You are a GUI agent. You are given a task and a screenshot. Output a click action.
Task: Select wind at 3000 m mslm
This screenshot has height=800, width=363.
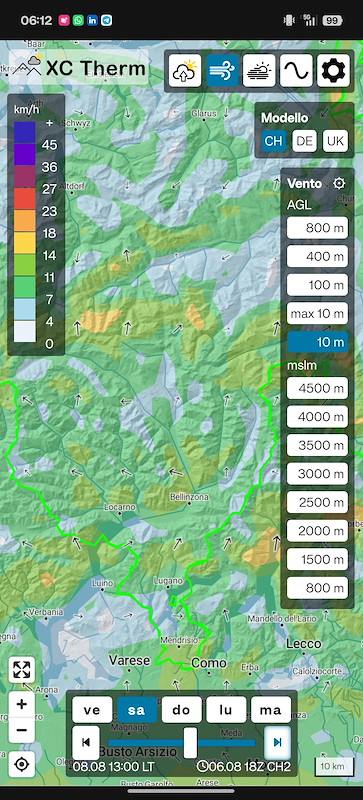tap(317, 473)
